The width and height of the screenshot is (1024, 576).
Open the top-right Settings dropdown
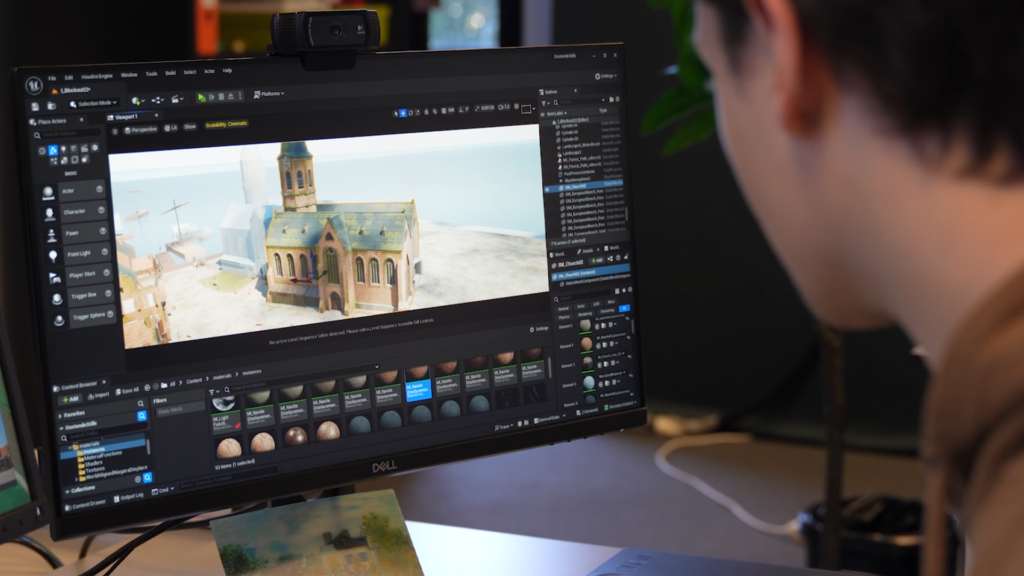(x=605, y=76)
